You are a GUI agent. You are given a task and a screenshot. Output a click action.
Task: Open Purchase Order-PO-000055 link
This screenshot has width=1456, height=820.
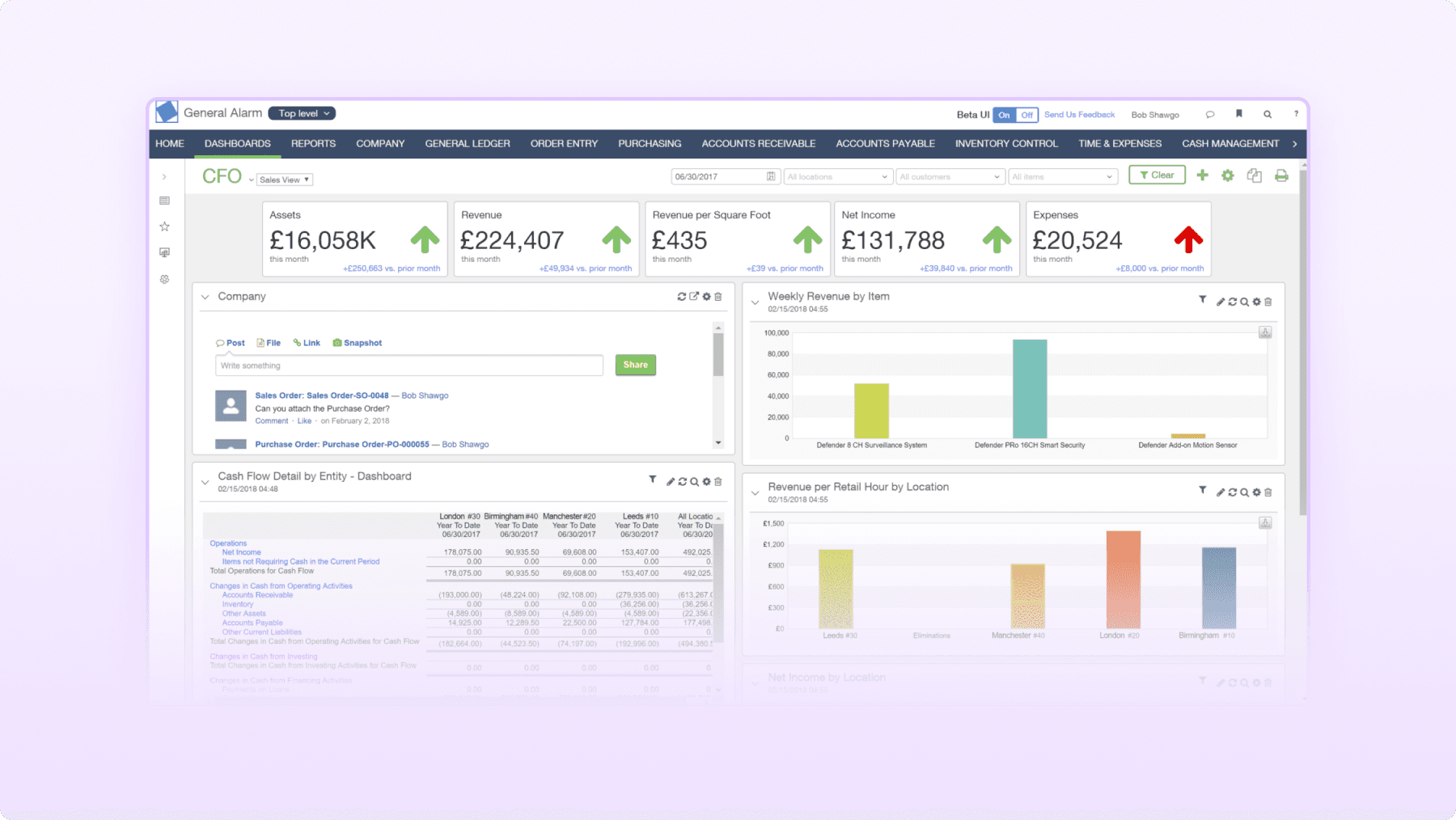point(342,444)
